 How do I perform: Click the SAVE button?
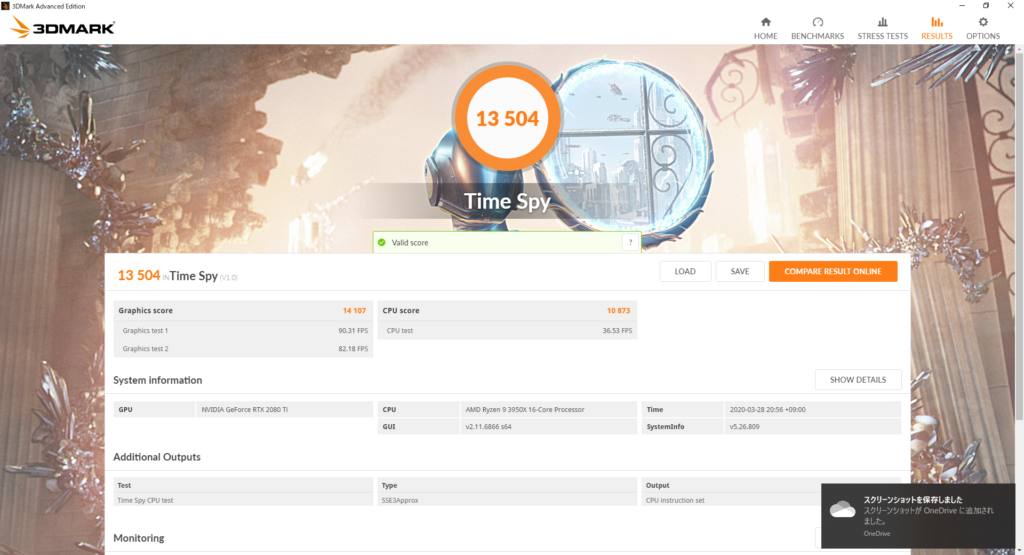pos(740,272)
